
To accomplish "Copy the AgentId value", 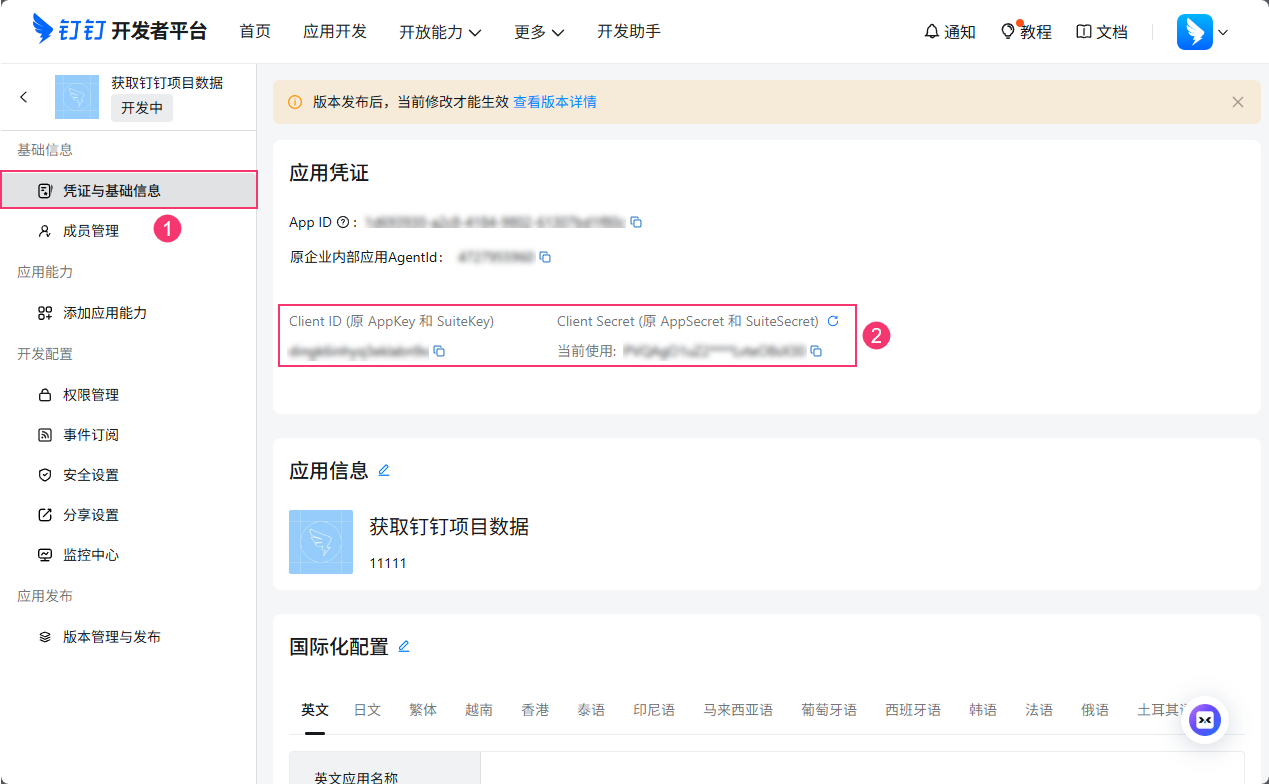I will [x=545, y=257].
